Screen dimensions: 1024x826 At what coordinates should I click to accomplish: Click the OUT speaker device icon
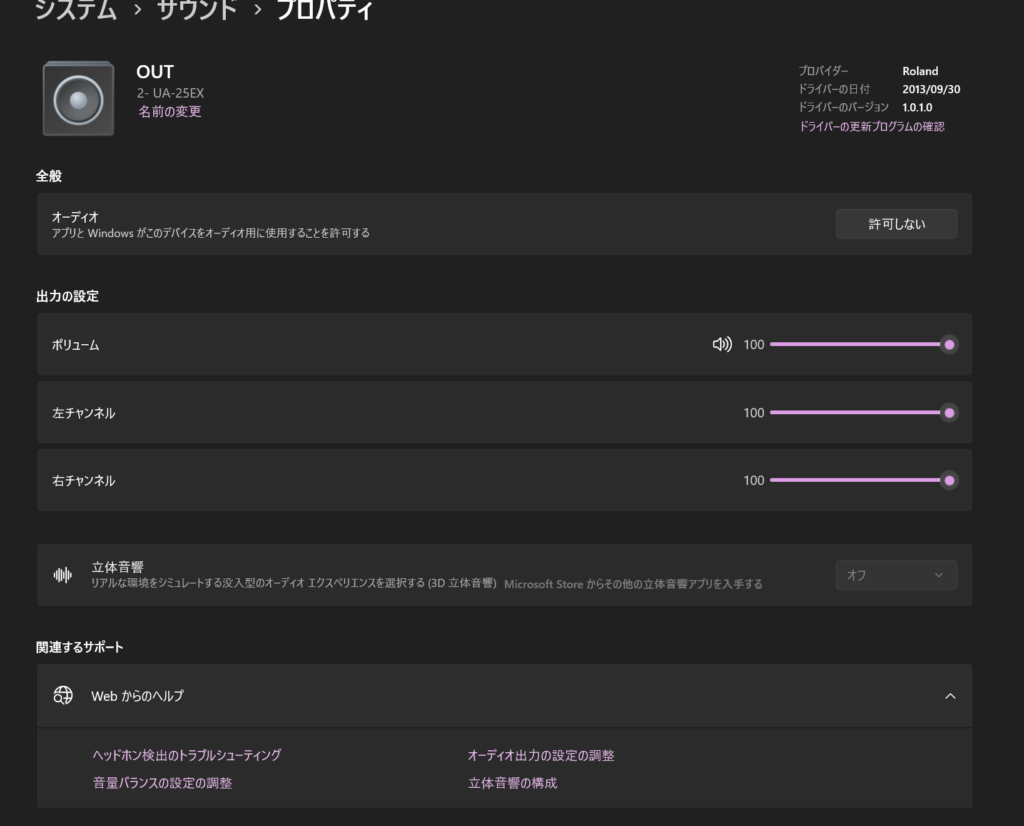click(x=78, y=99)
